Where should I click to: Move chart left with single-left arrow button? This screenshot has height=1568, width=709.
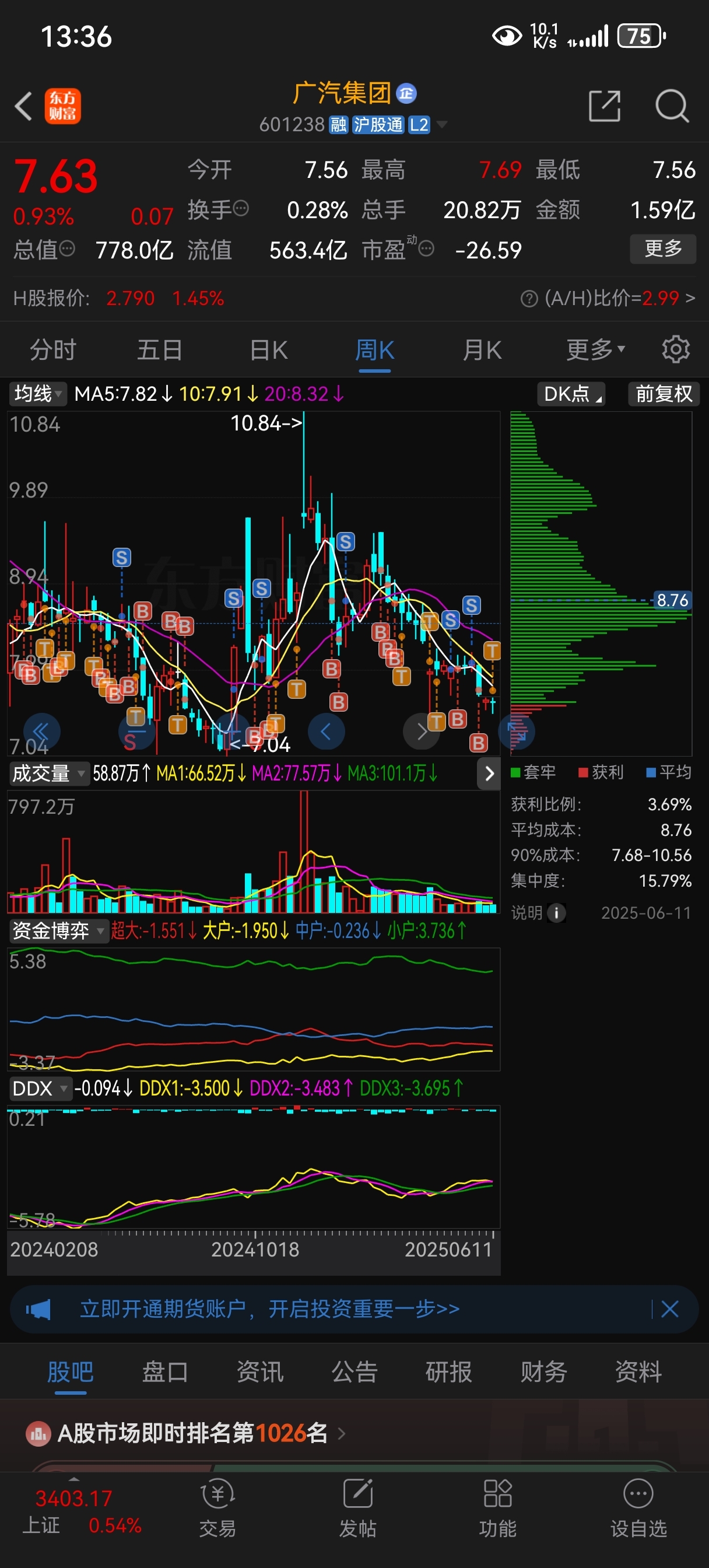(326, 731)
